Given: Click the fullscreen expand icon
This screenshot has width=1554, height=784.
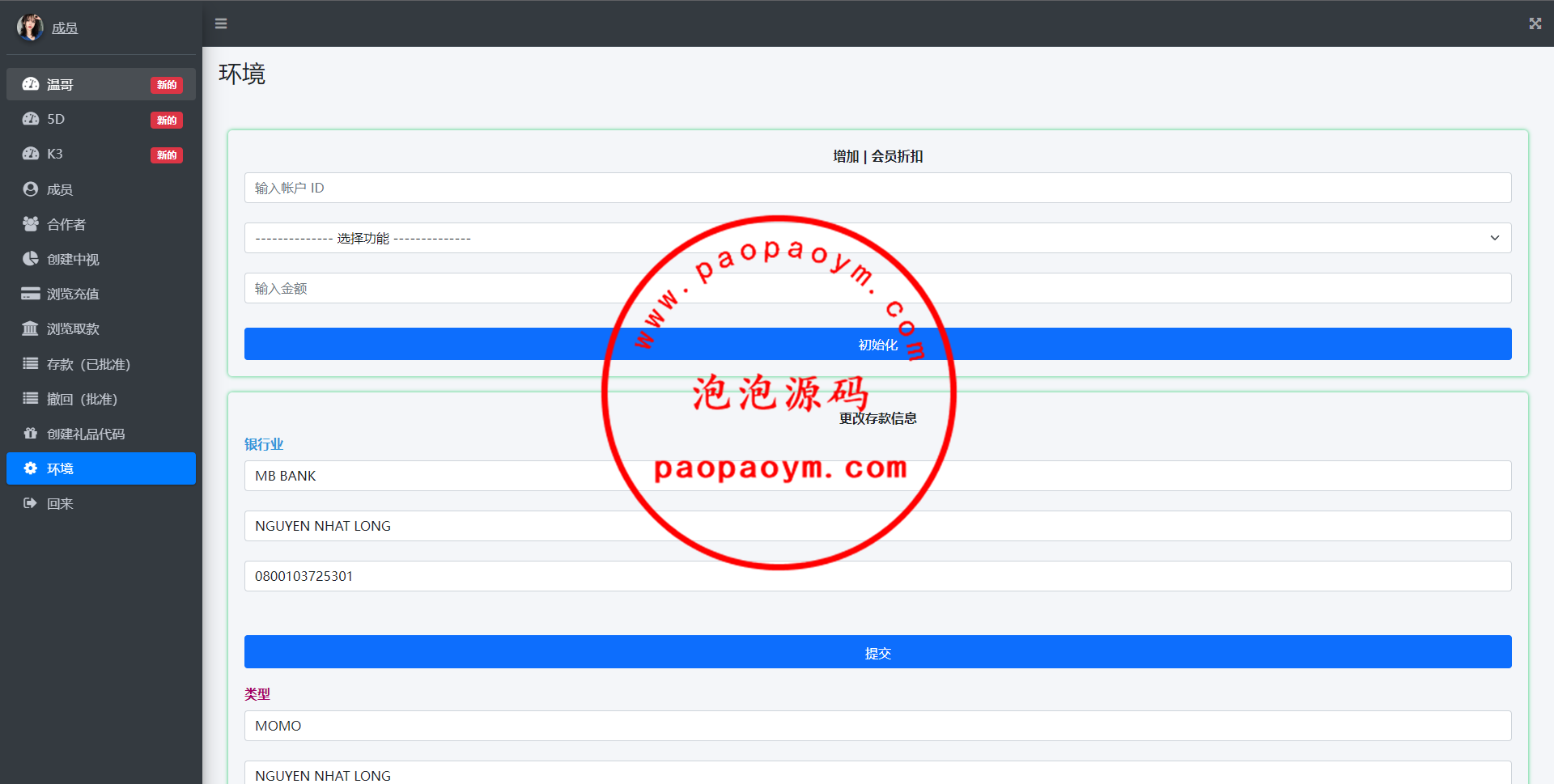Looking at the screenshot, I should [1535, 23].
